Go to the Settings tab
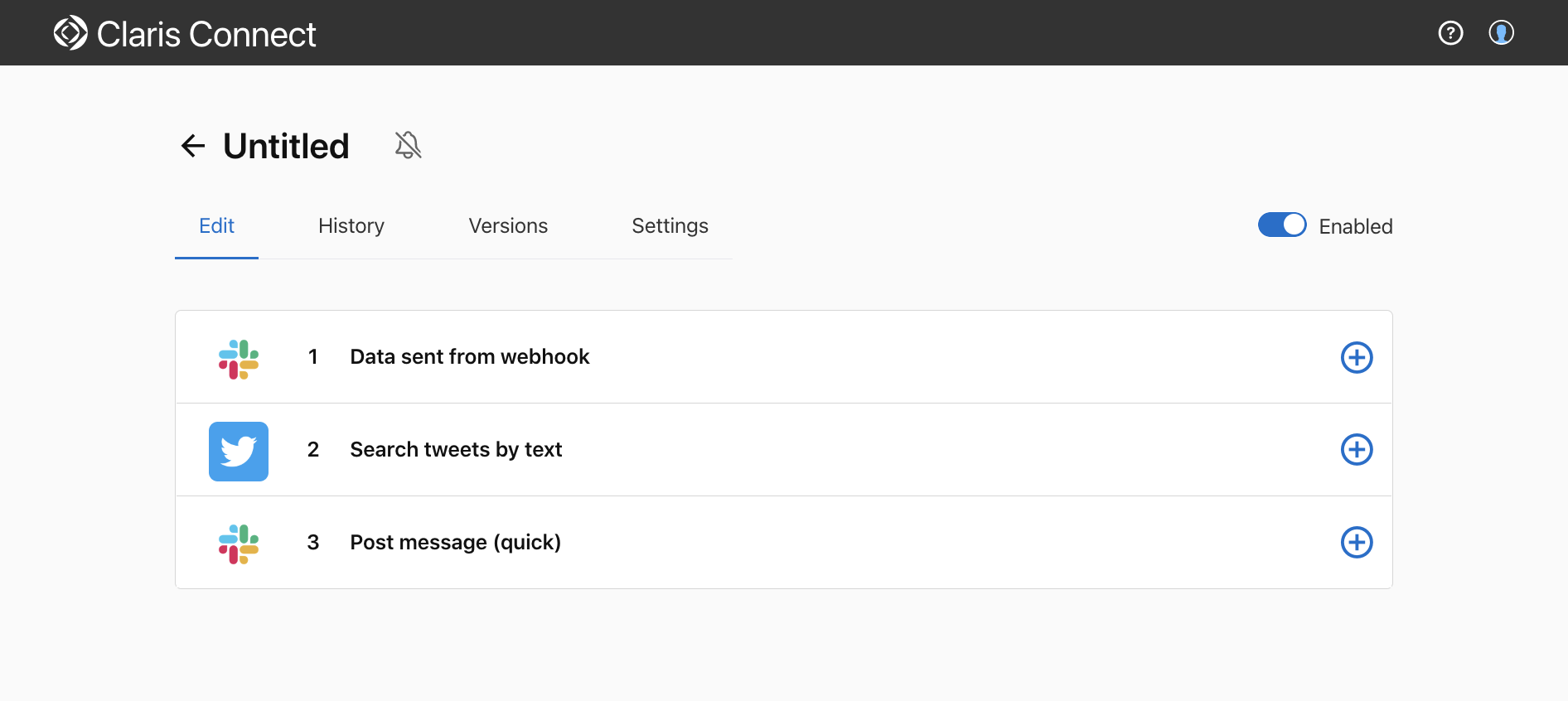Screen dimensions: 1568x701 (x=670, y=226)
